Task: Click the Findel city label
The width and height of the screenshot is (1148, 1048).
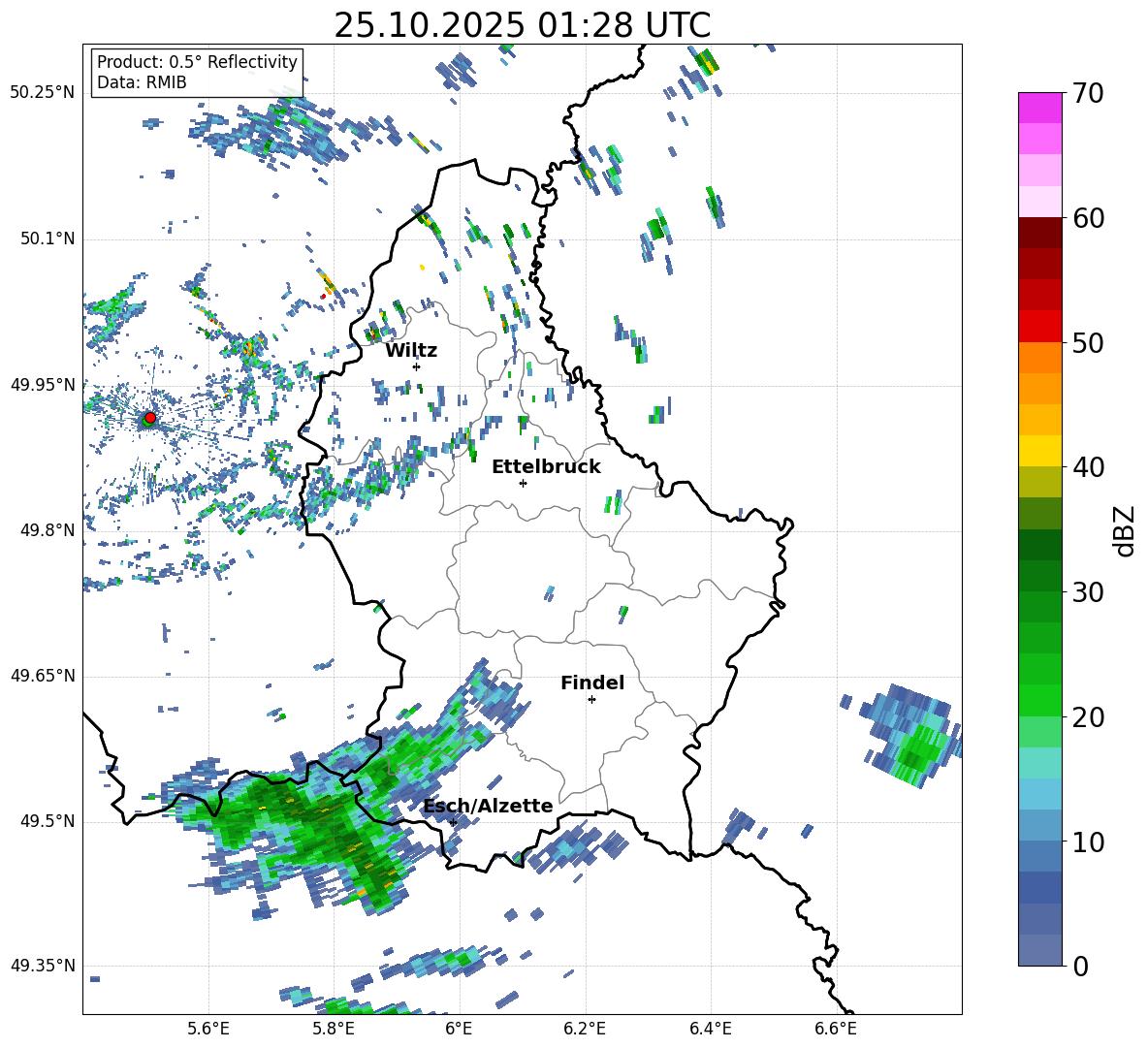Action: 592,683
